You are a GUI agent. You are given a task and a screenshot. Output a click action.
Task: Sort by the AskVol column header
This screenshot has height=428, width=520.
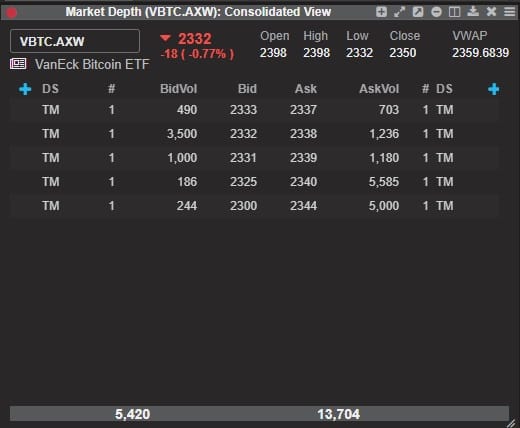click(379, 89)
